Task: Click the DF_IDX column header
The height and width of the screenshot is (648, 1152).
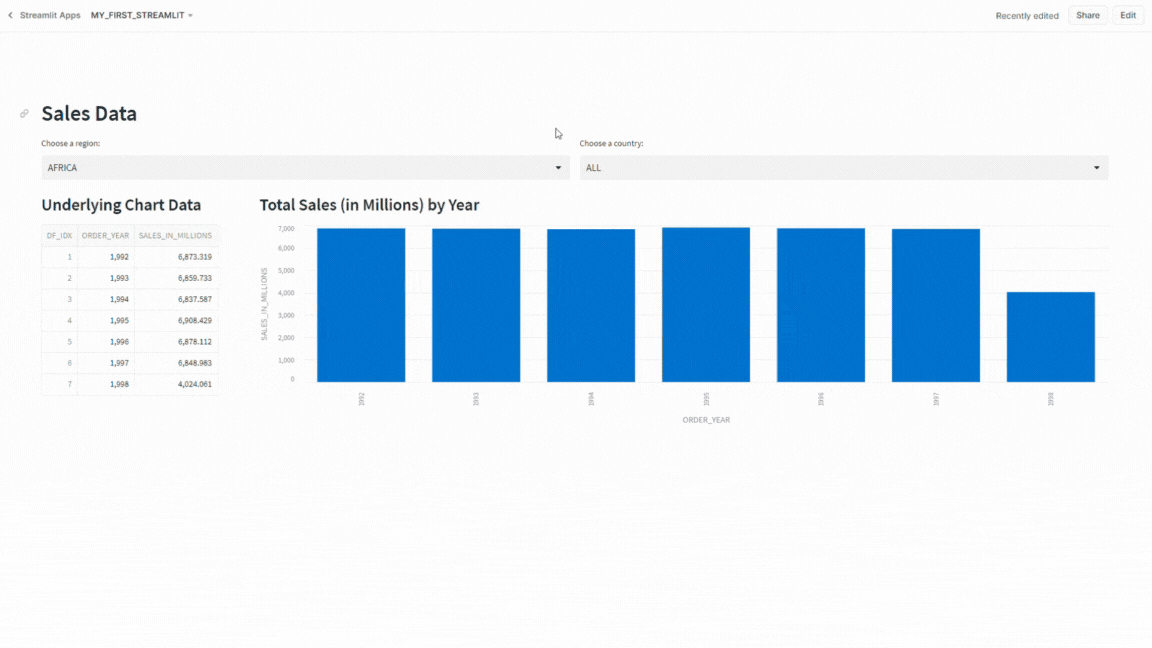Action: click(x=59, y=236)
